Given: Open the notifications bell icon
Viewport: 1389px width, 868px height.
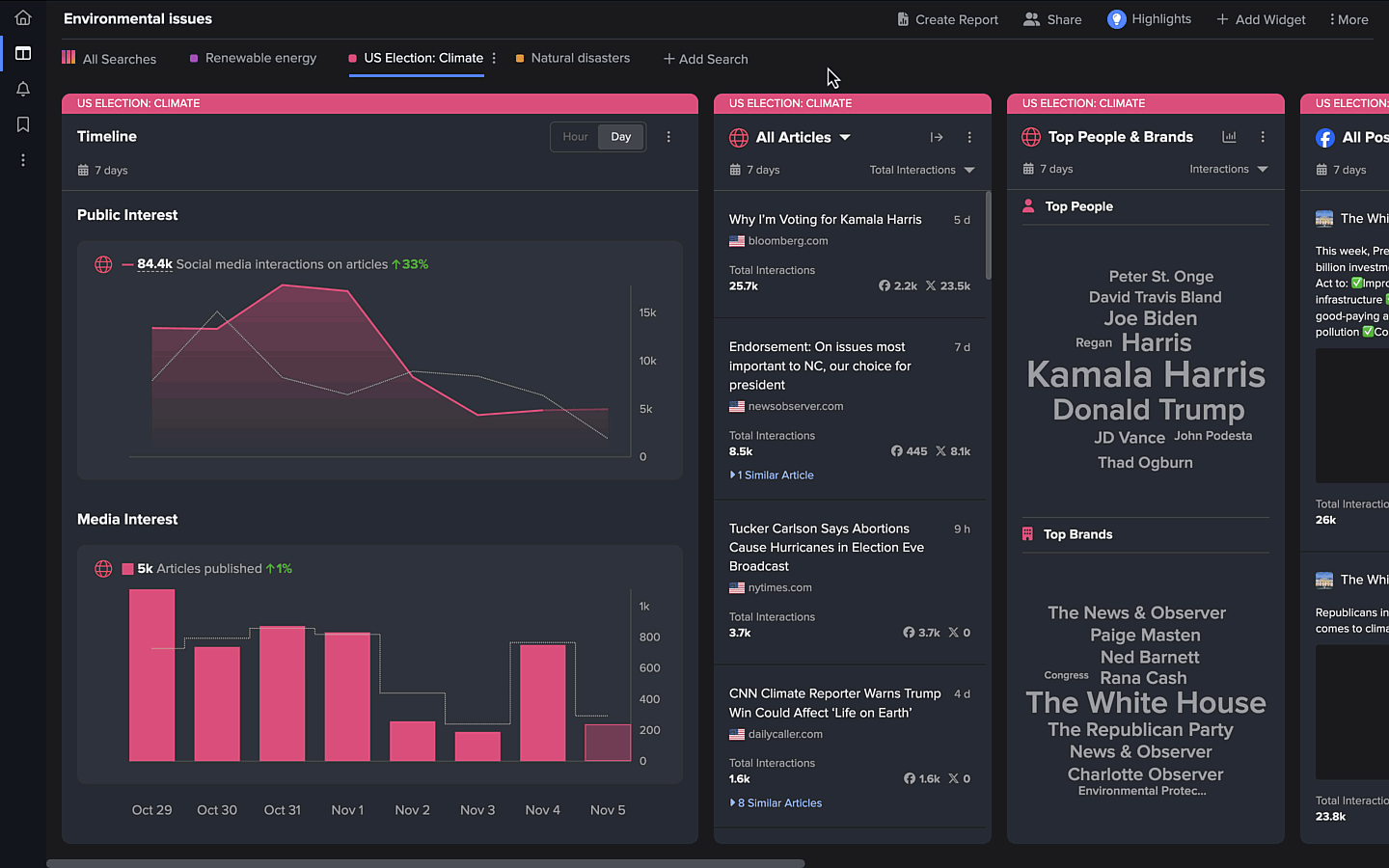Looking at the screenshot, I should pos(23,89).
